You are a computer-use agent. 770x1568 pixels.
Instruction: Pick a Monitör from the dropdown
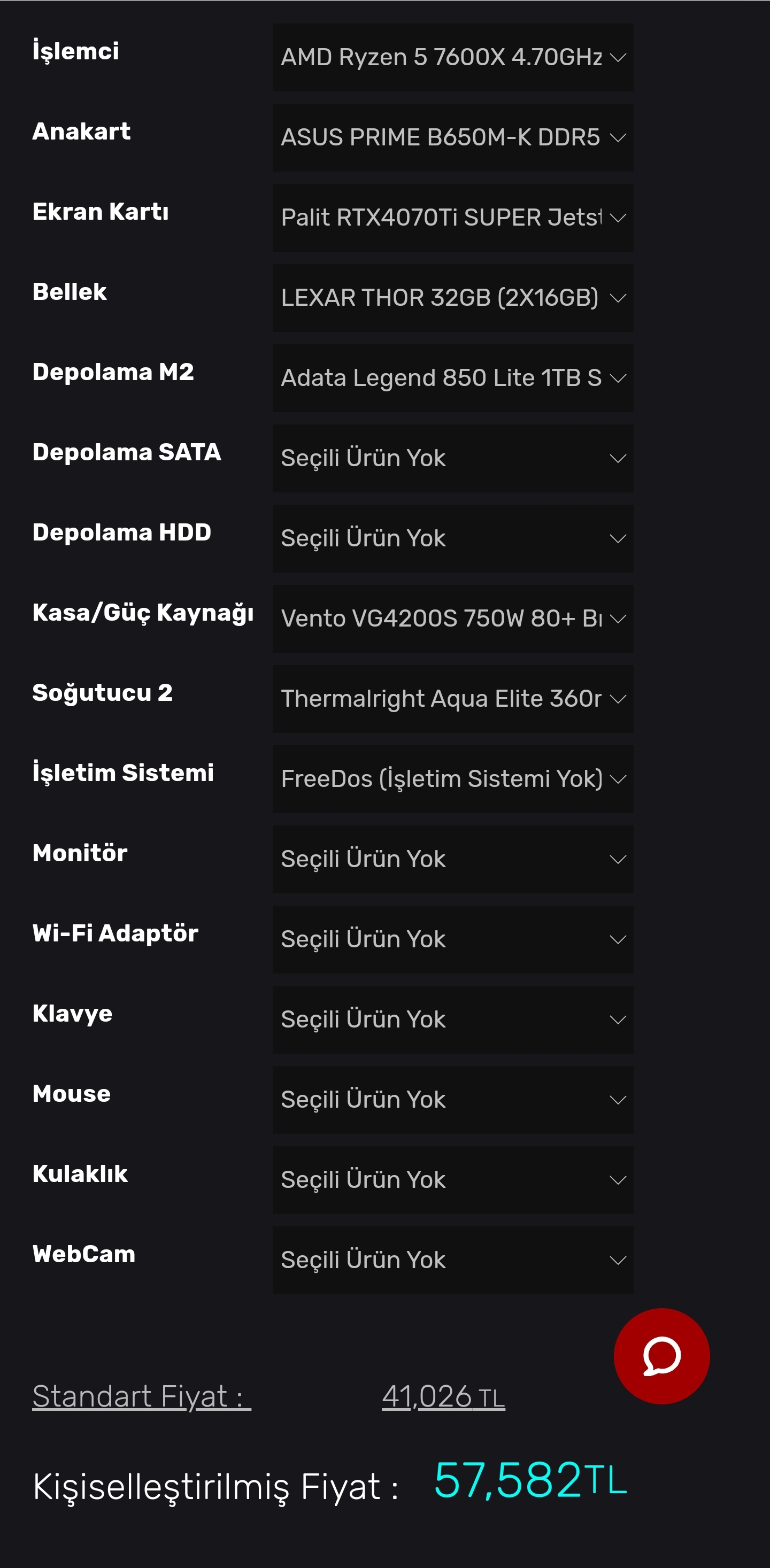pos(452,860)
